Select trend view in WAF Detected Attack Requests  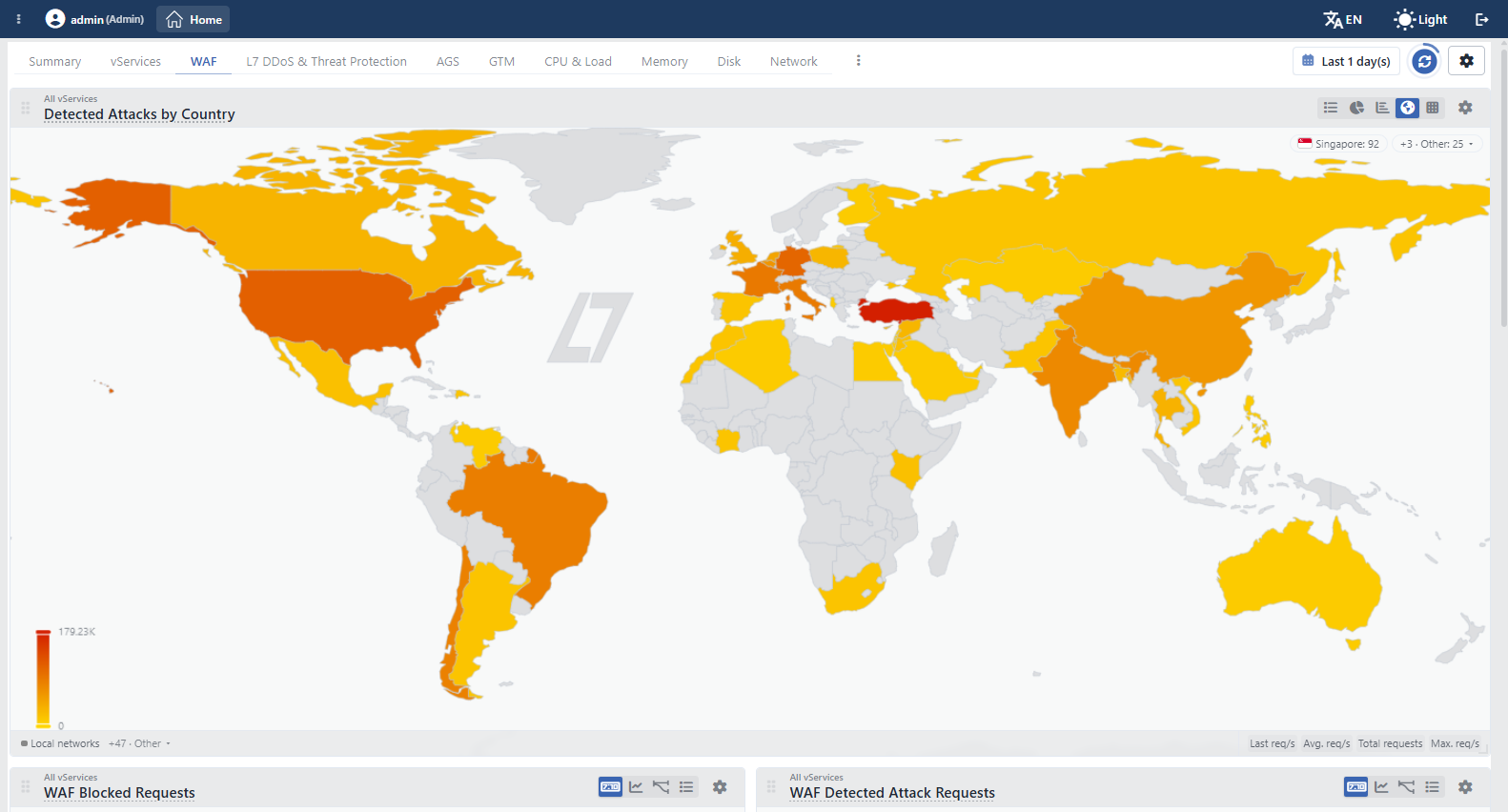1407,786
